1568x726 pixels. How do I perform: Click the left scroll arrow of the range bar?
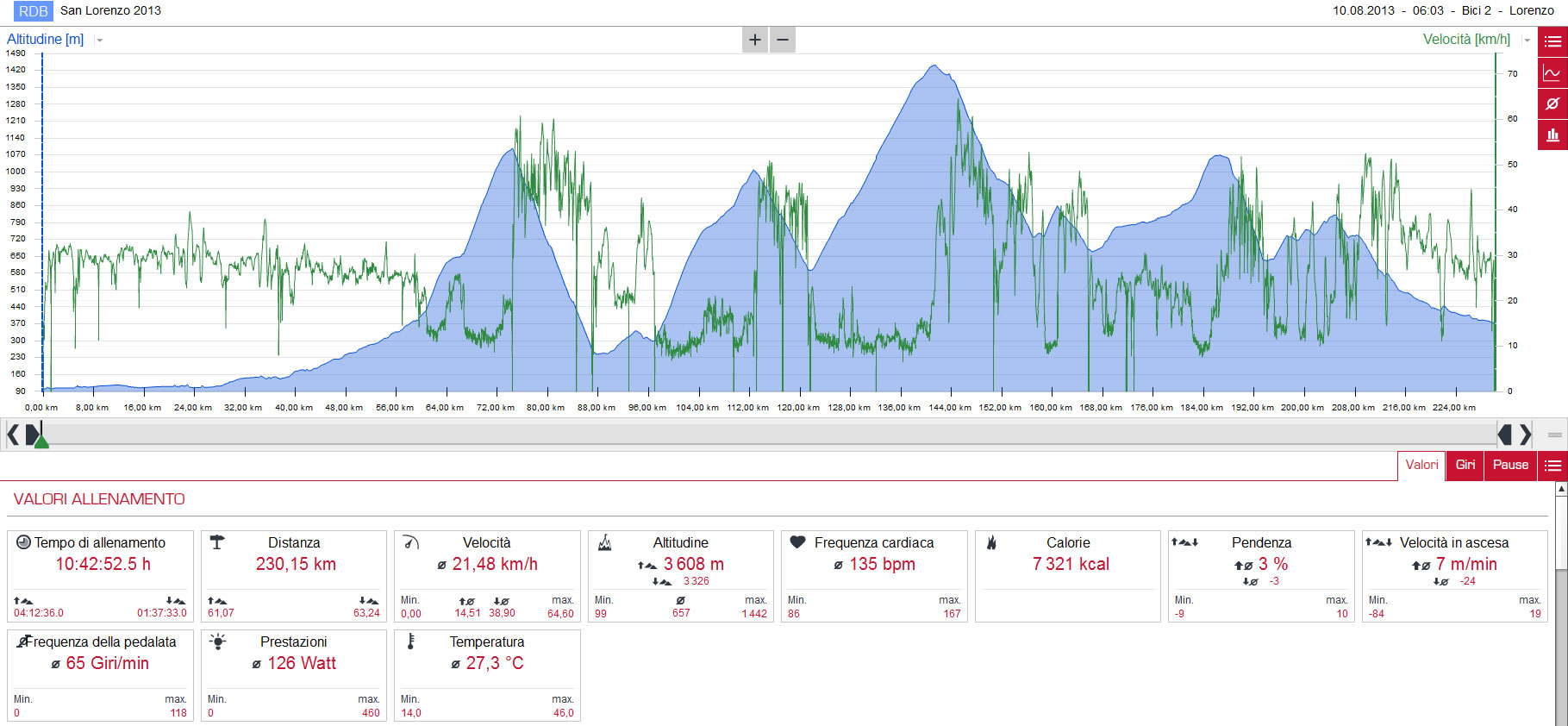click(13, 434)
